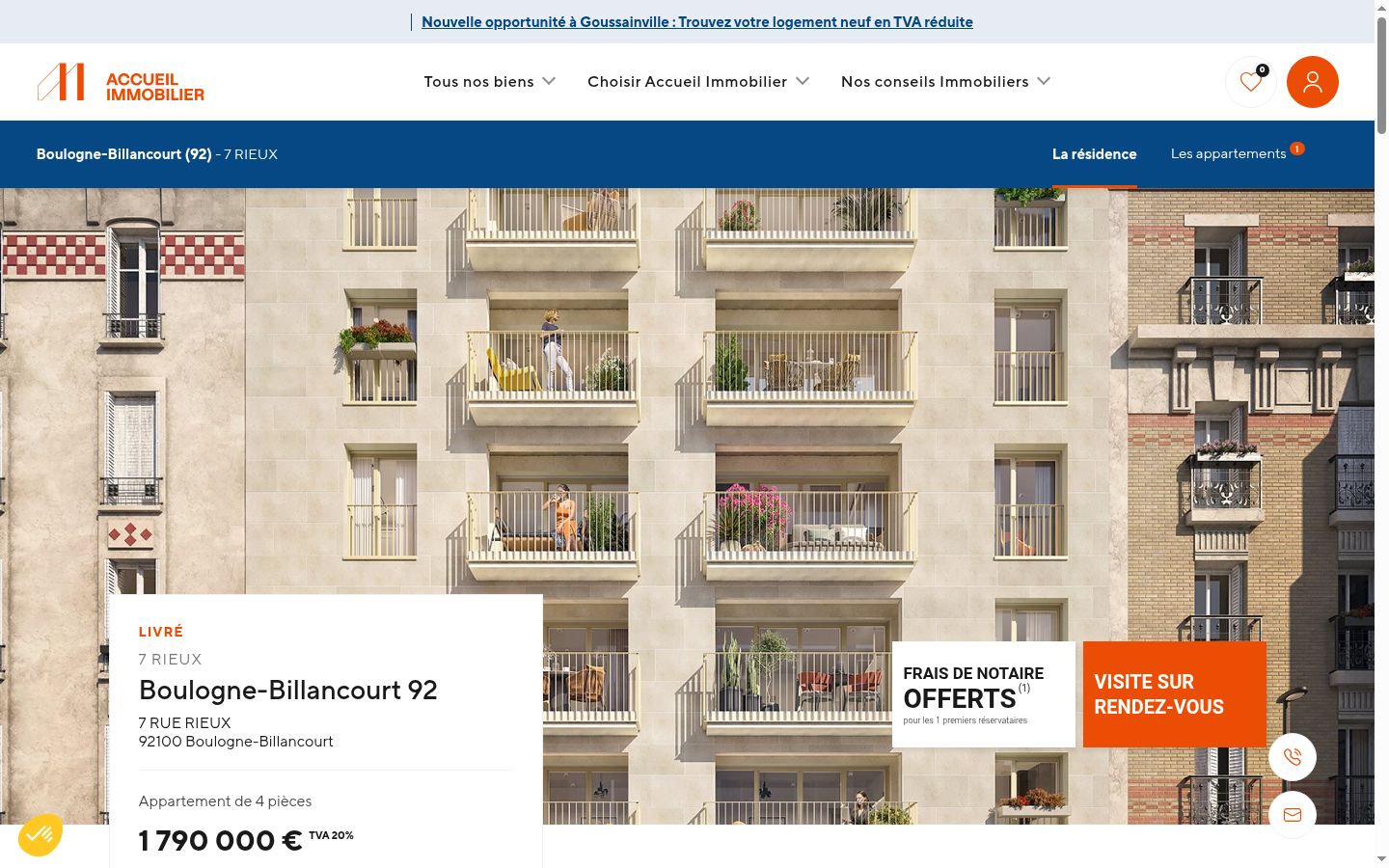Click the scrollbar down arrow
Viewport: 1389px width, 868px height.
1381,858
